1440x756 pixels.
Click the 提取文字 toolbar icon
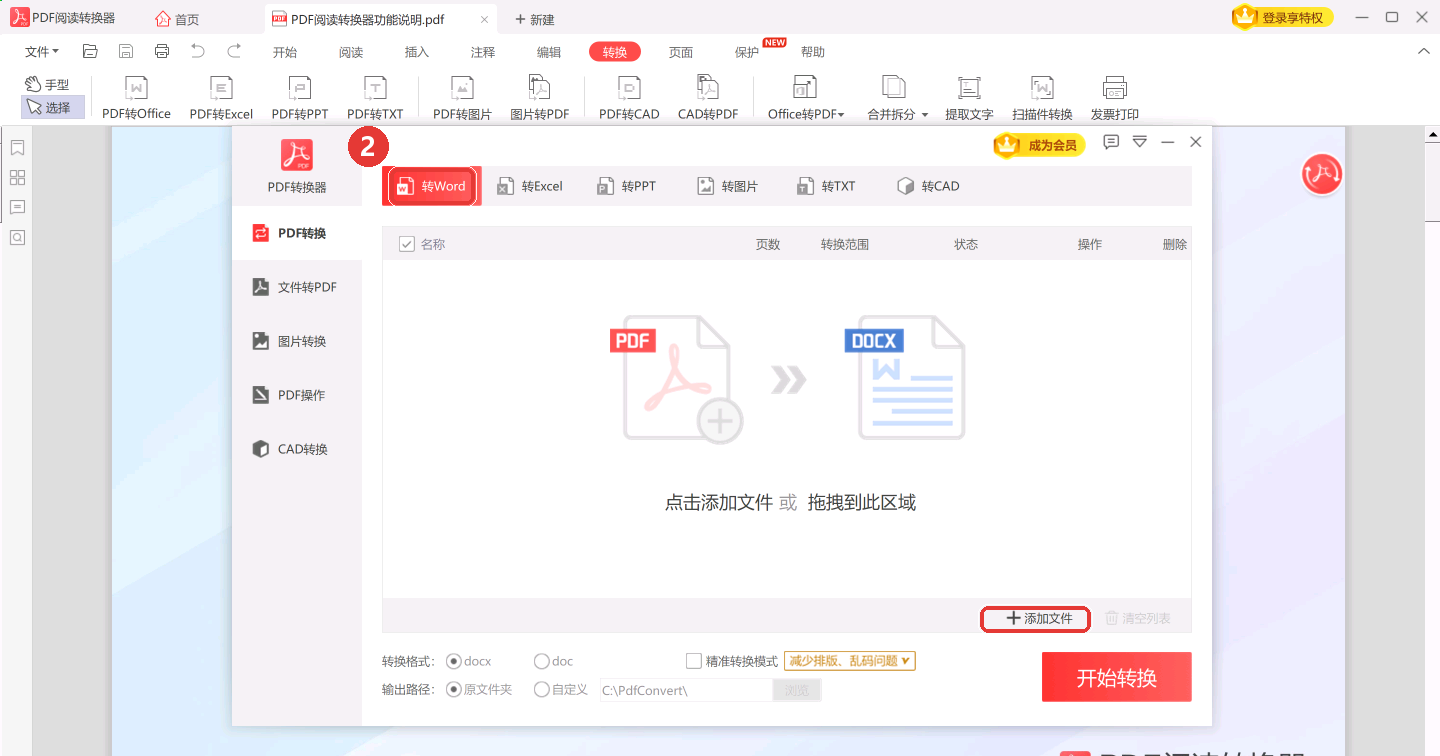[969, 98]
